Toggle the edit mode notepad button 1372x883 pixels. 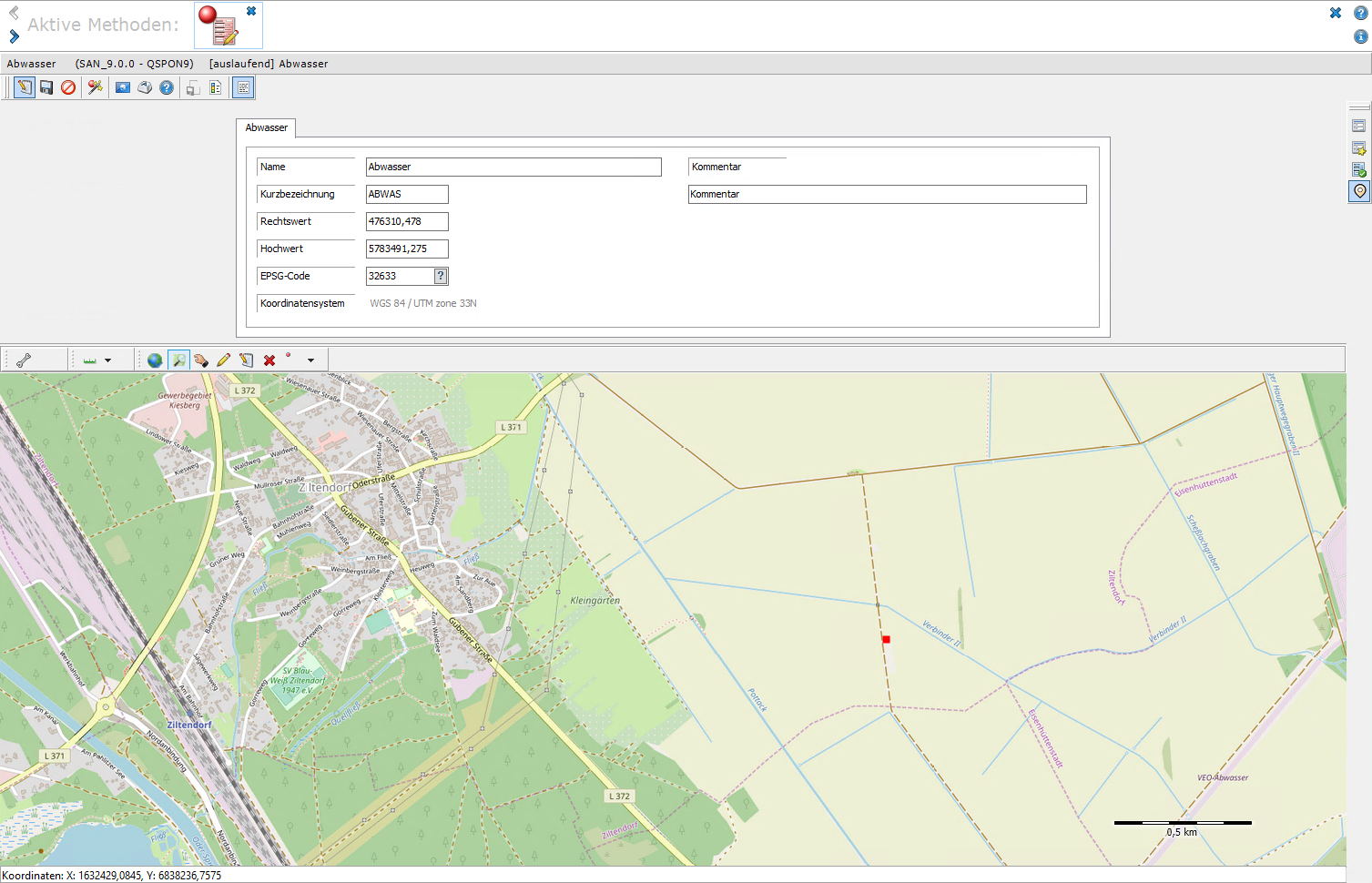point(25,87)
